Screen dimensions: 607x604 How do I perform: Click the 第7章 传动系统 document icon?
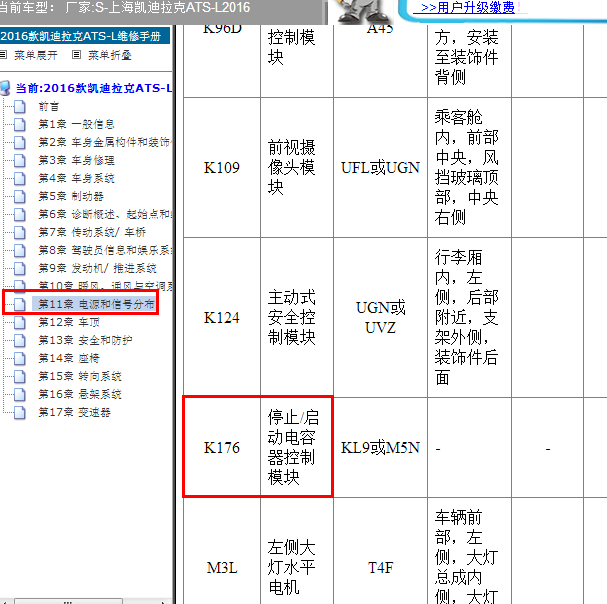[x=20, y=233]
